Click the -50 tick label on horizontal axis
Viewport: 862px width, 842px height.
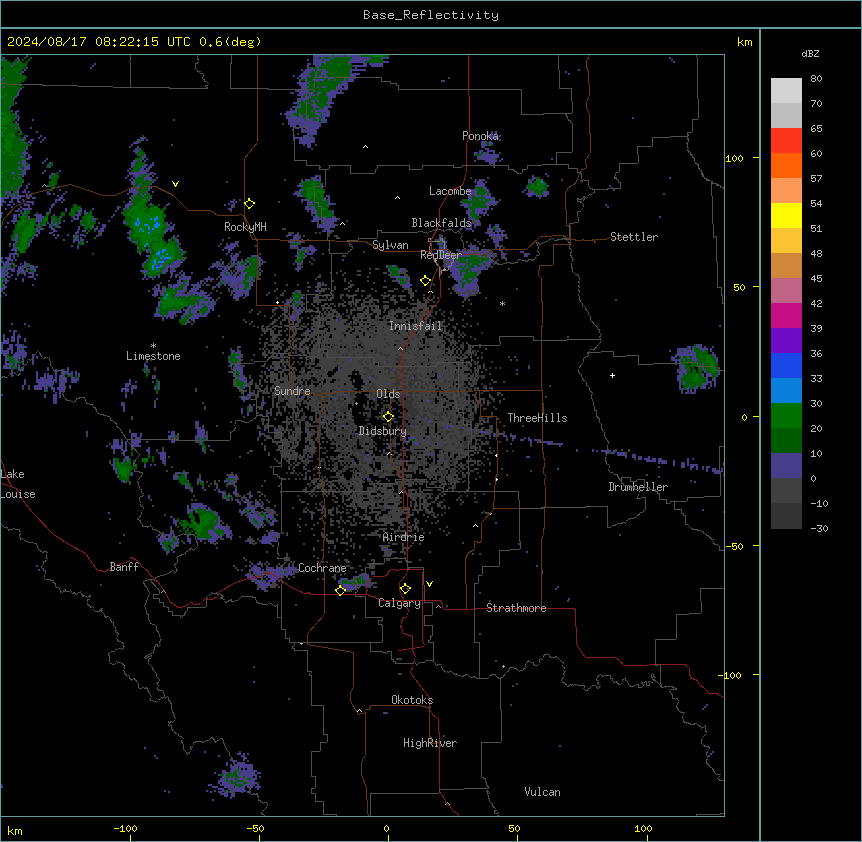(255, 828)
